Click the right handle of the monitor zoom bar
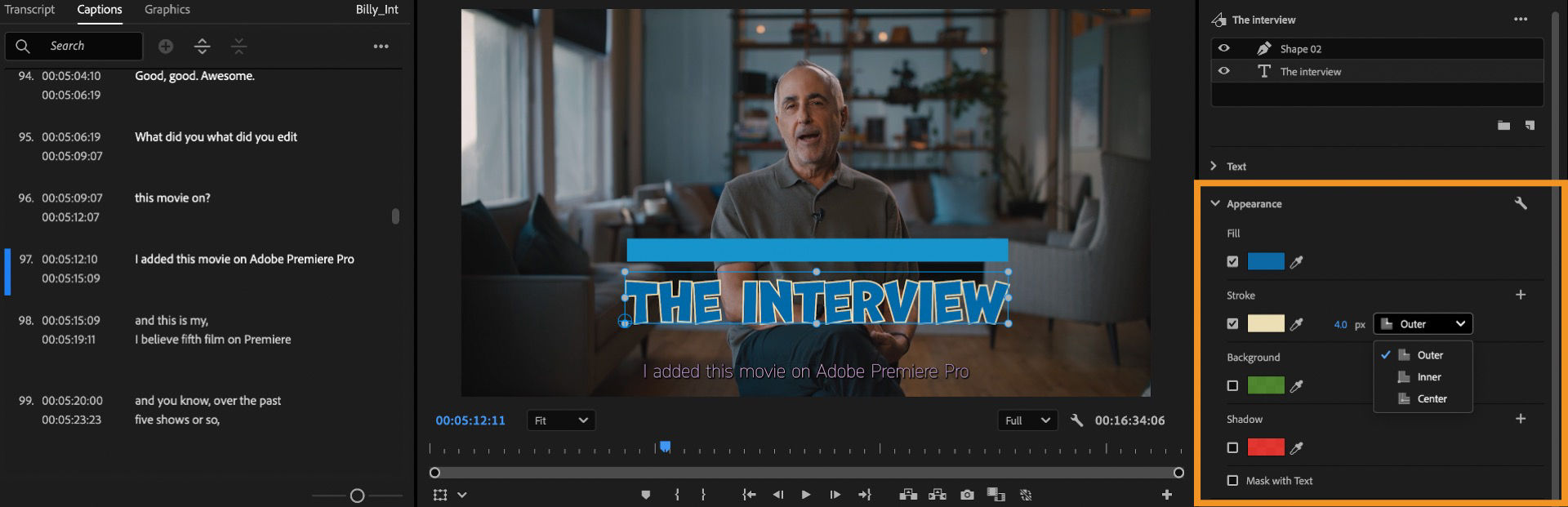This screenshot has width=1568, height=507. coord(1178,473)
